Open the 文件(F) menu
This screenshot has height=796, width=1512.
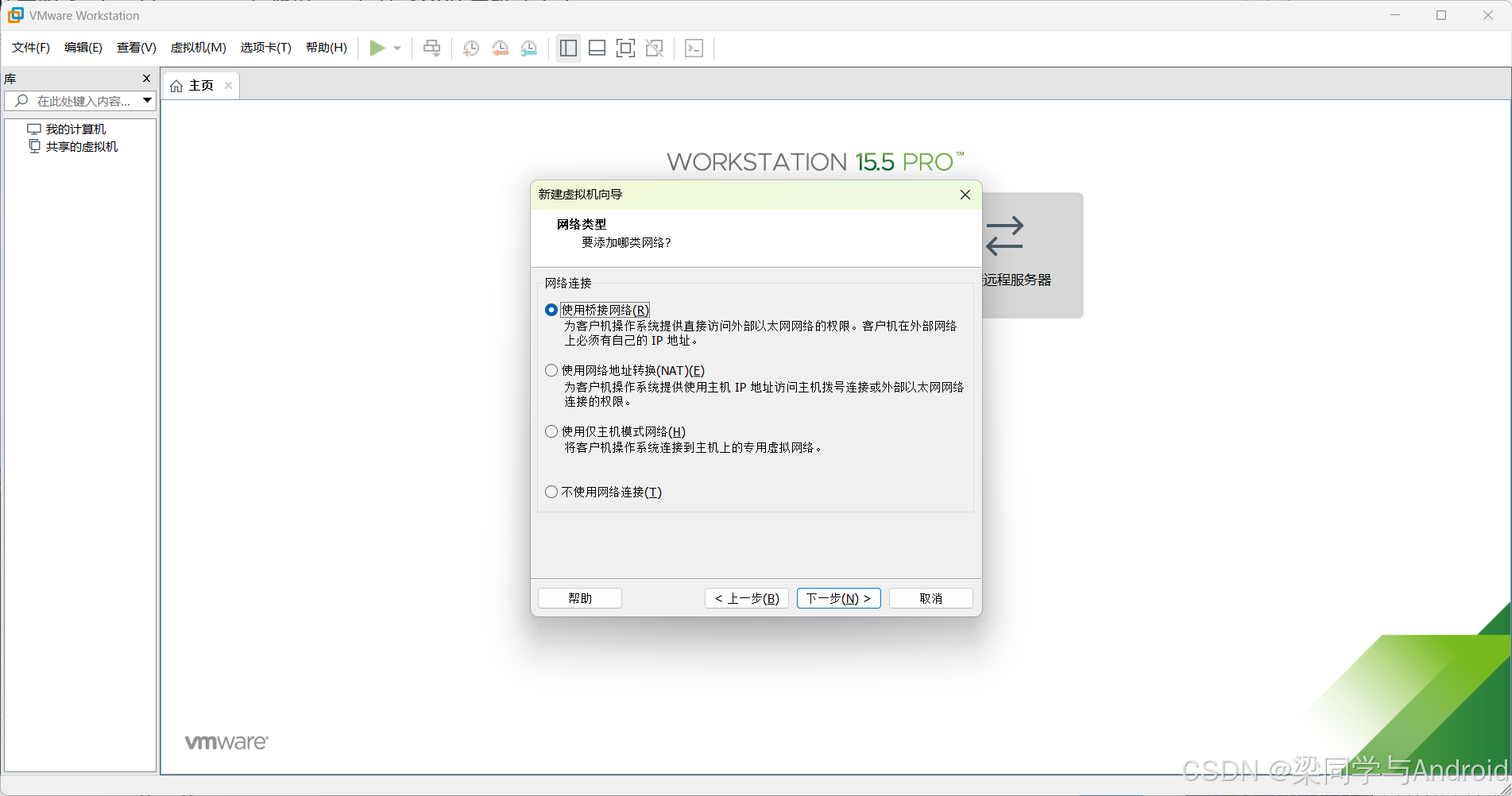[x=31, y=48]
